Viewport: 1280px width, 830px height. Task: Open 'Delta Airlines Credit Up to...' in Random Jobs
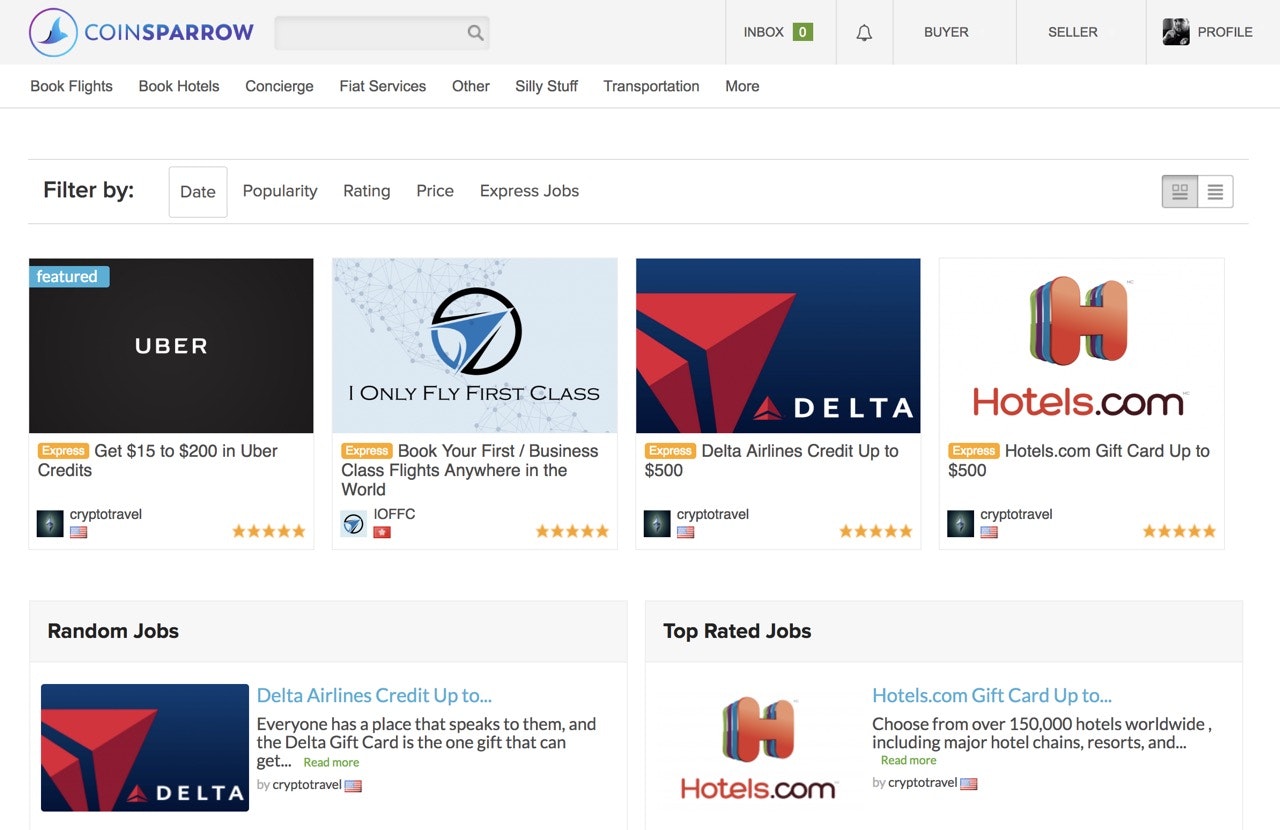374,695
